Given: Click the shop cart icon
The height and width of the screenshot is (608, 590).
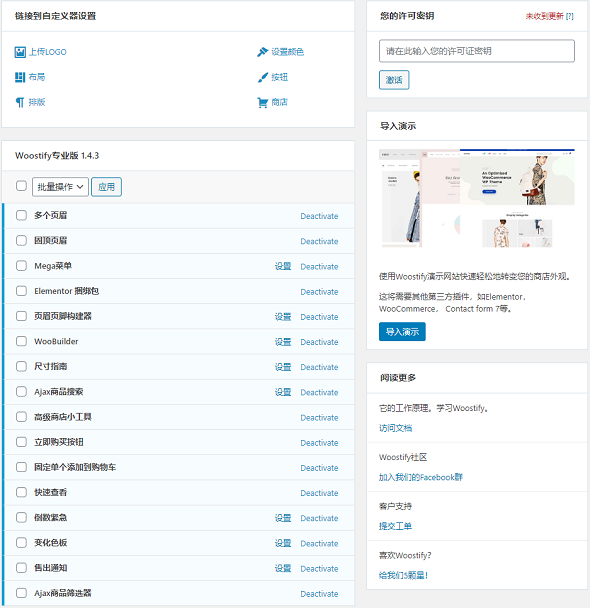Looking at the screenshot, I should point(262,102).
